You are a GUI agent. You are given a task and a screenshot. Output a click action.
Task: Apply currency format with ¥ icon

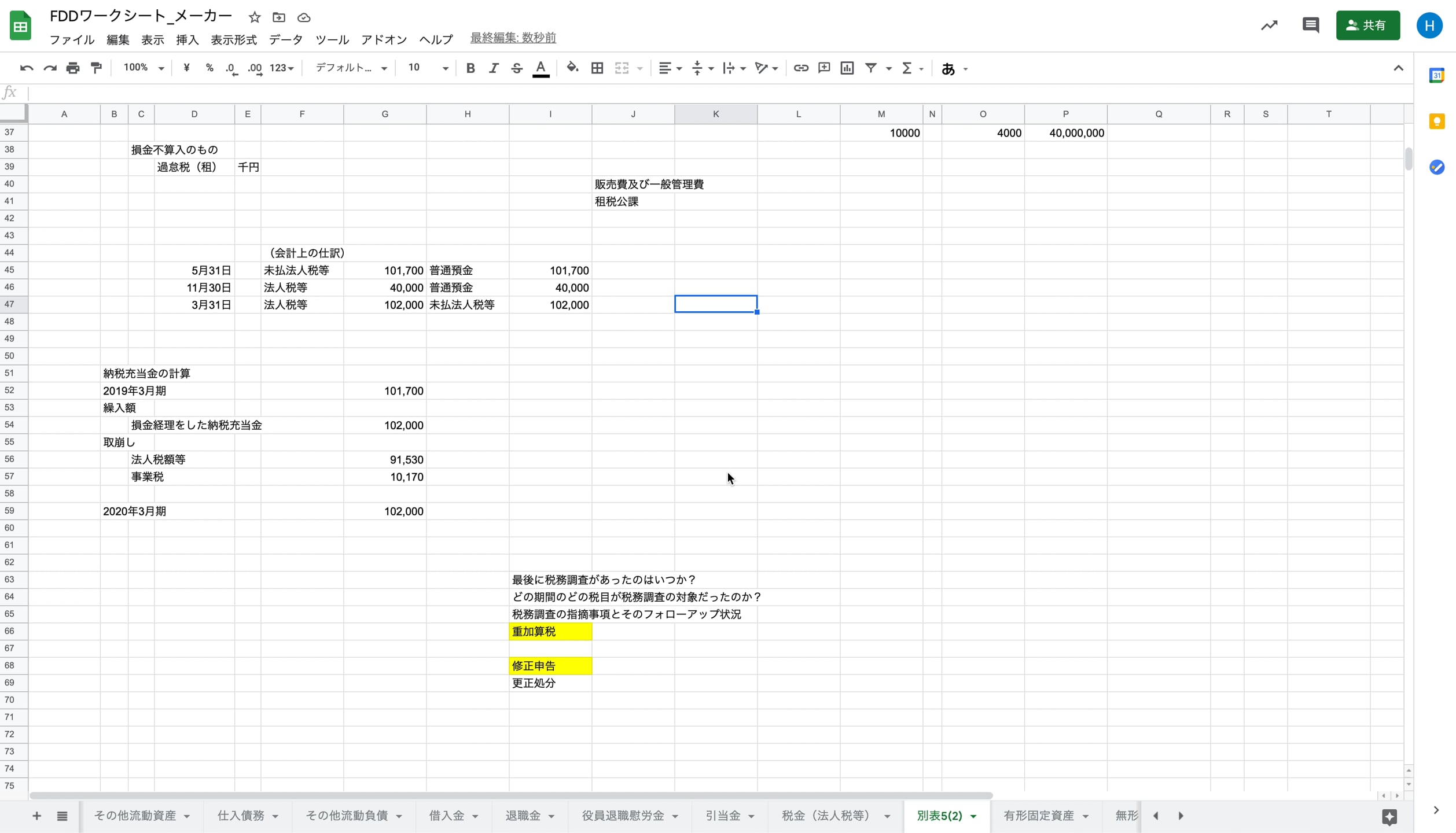pos(186,68)
